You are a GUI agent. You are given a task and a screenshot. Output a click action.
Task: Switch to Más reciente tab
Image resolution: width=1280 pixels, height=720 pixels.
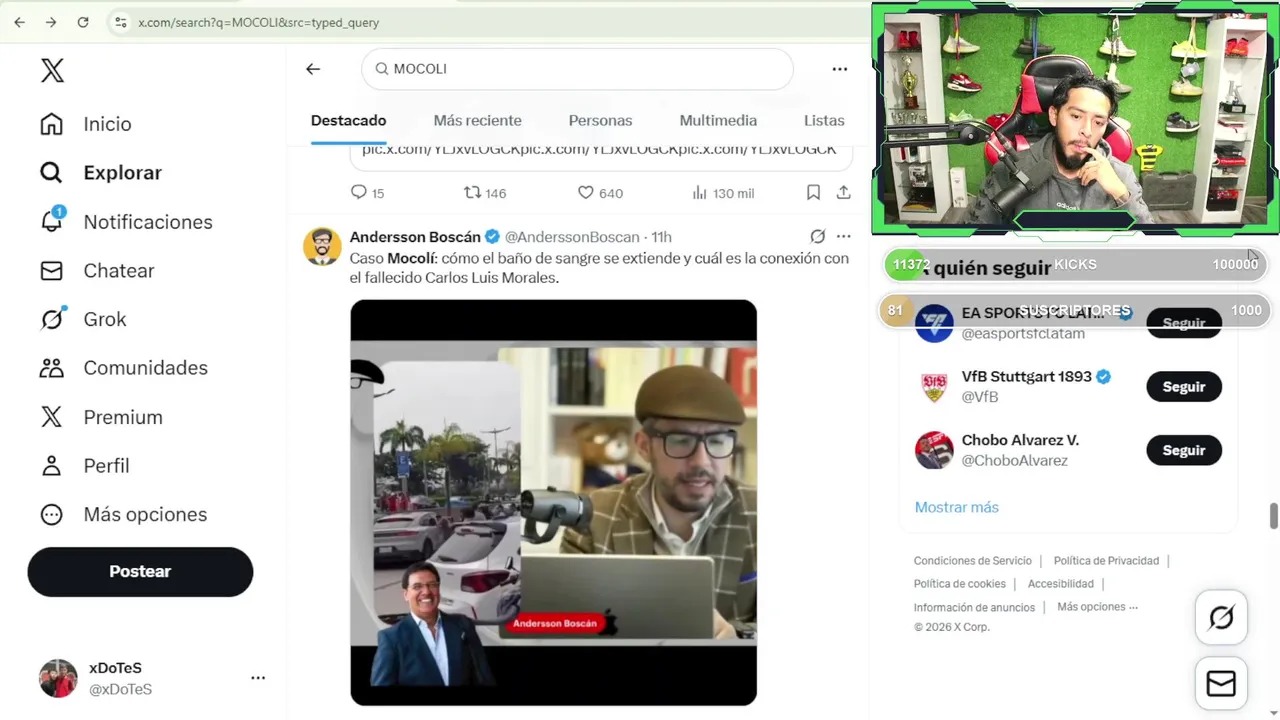(x=477, y=121)
